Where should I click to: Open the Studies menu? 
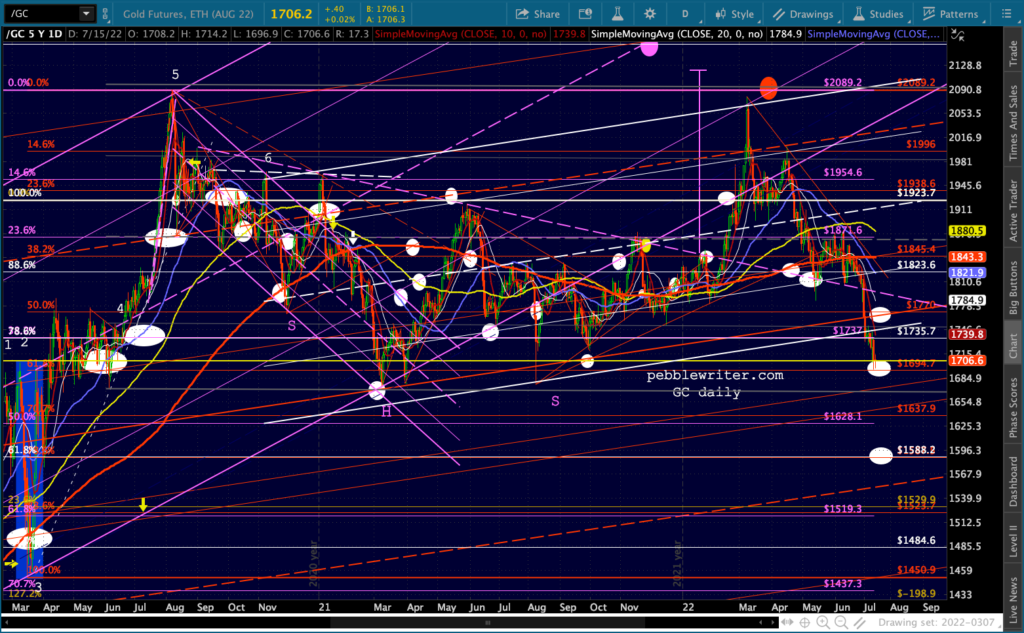click(878, 14)
